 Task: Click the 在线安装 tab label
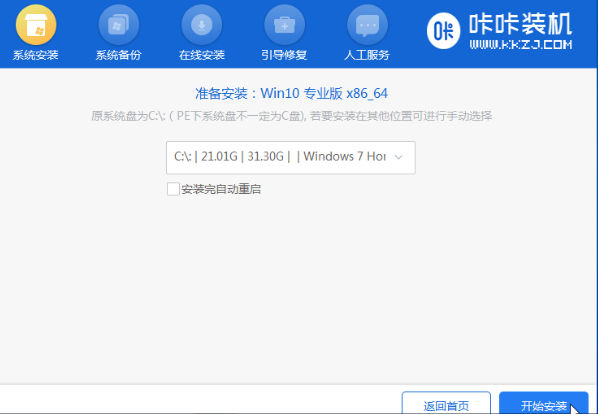202,55
